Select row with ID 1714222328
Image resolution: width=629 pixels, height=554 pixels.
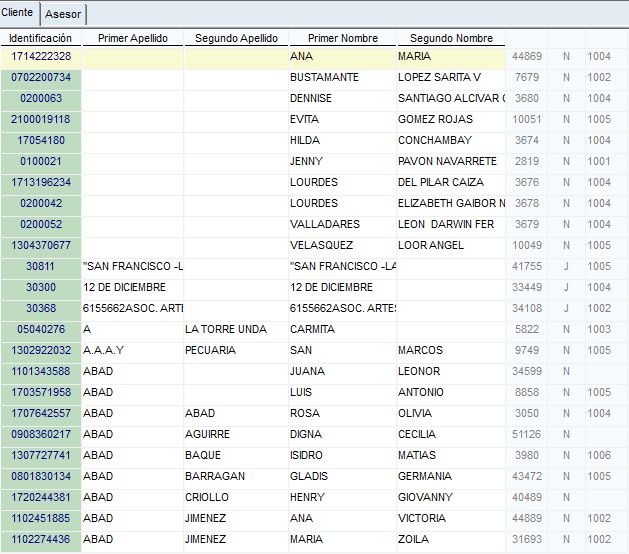(41, 57)
